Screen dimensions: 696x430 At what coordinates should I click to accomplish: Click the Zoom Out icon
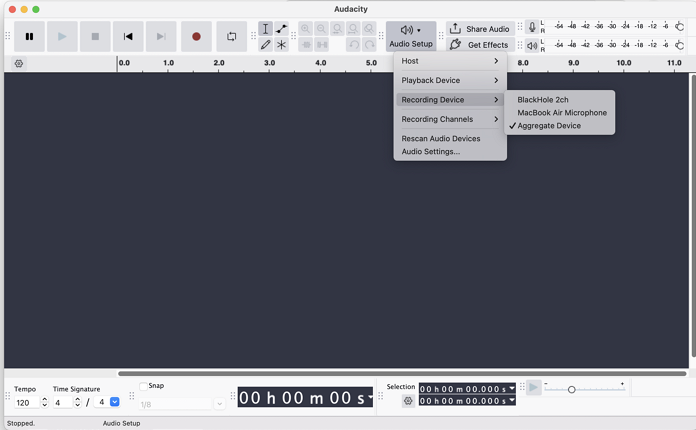[x=321, y=29]
